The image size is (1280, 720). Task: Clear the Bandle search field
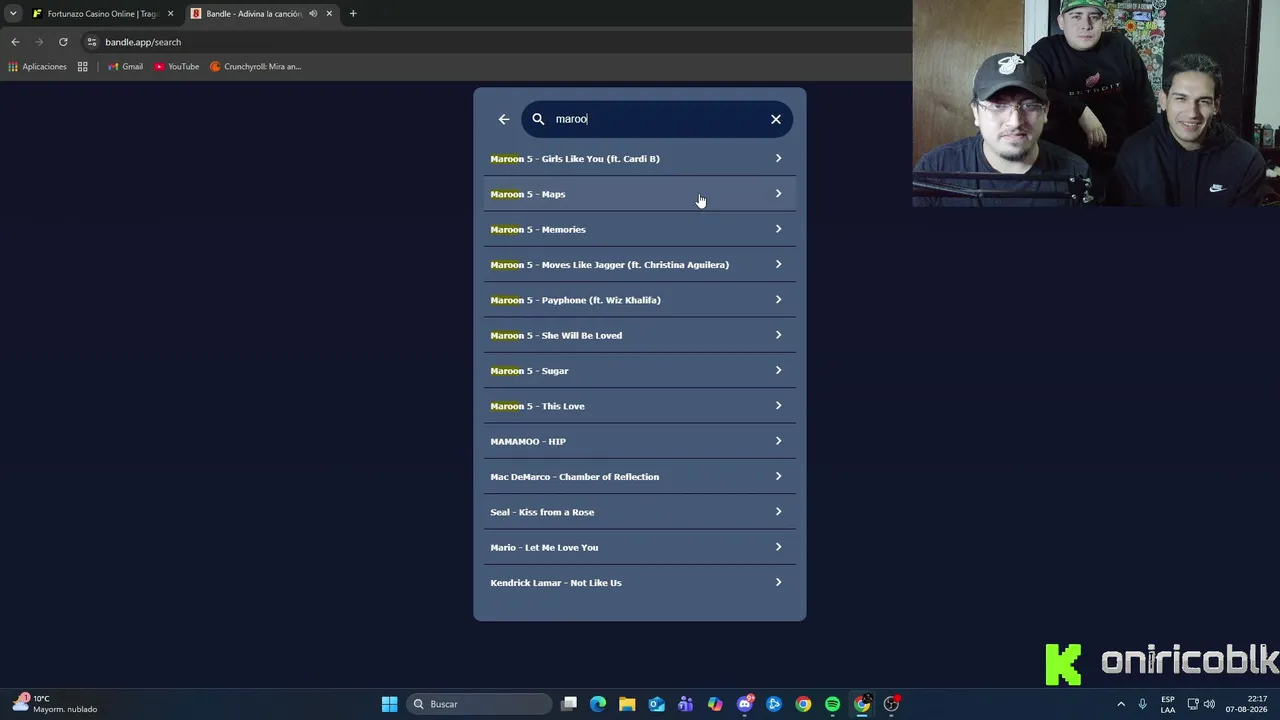(x=776, y=119)
